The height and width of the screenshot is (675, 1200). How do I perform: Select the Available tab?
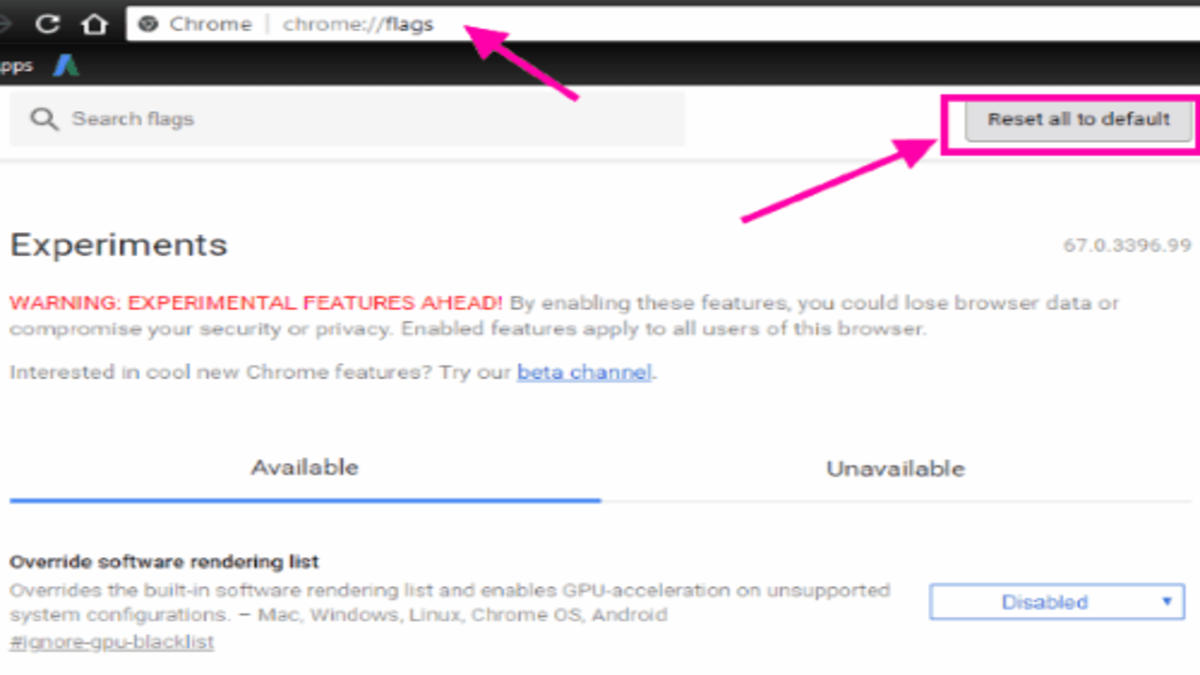304,467
